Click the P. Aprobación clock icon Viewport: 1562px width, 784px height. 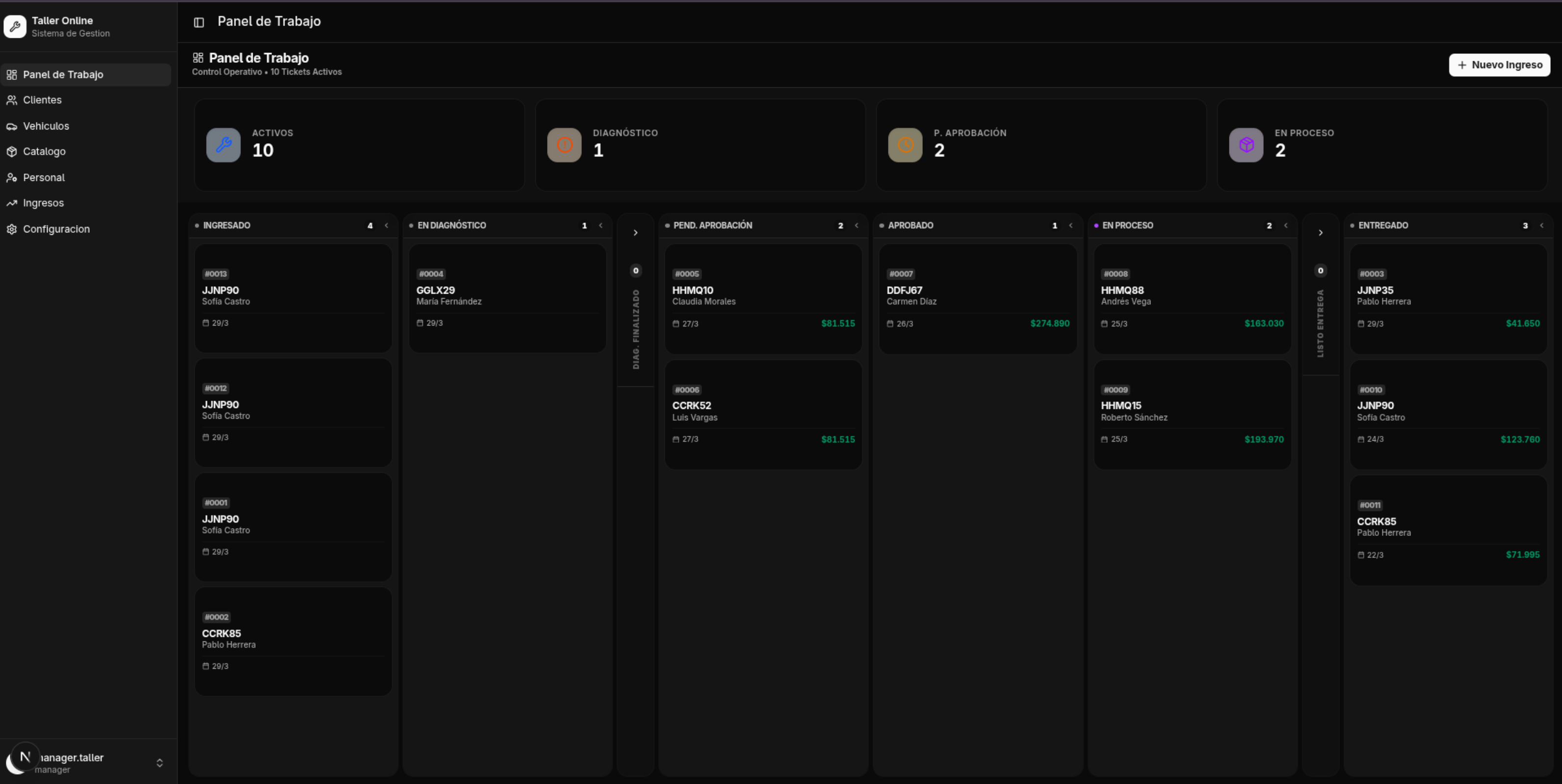click(x=905, y=145)
